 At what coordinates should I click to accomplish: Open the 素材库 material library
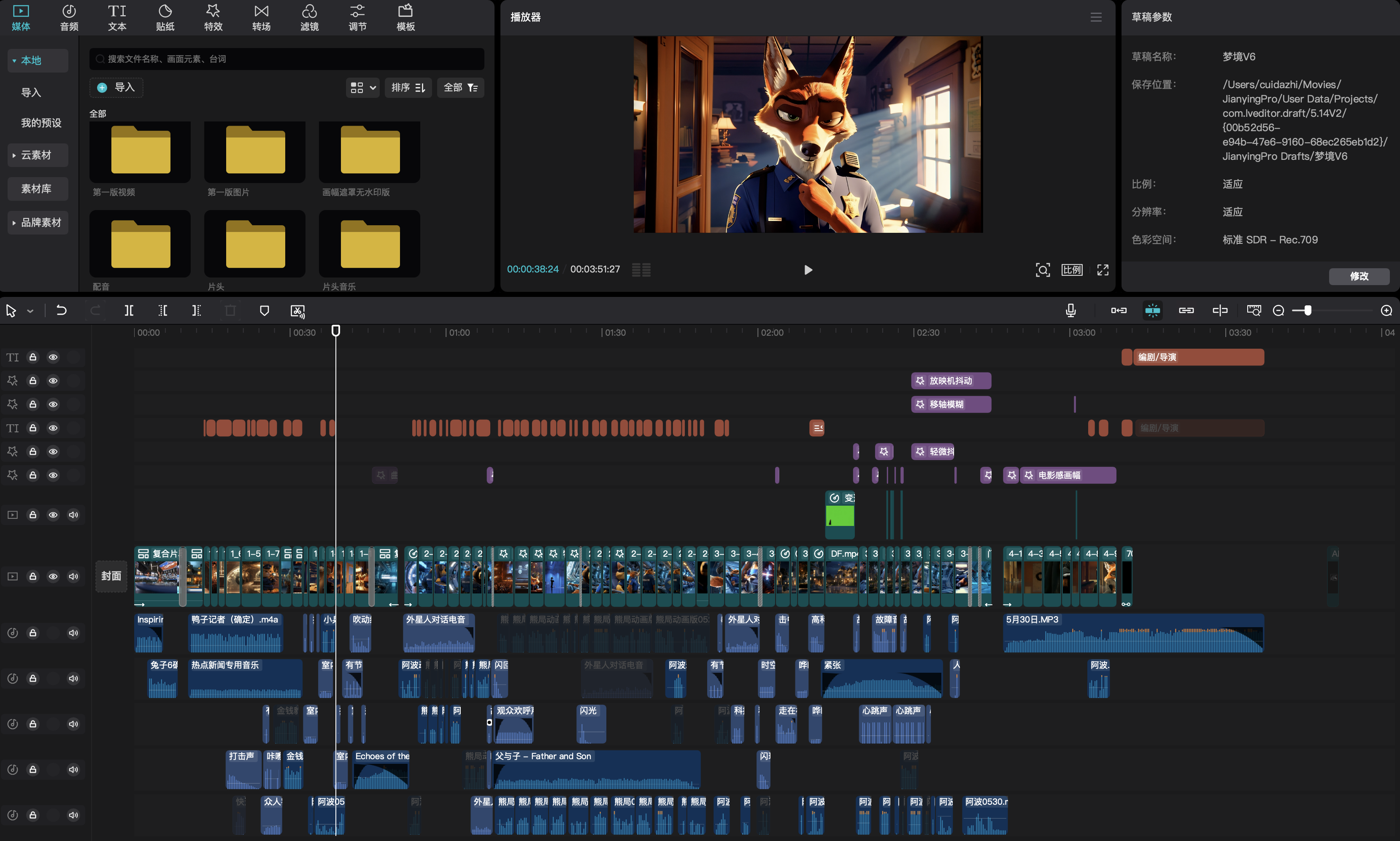(x=38, y=189)
